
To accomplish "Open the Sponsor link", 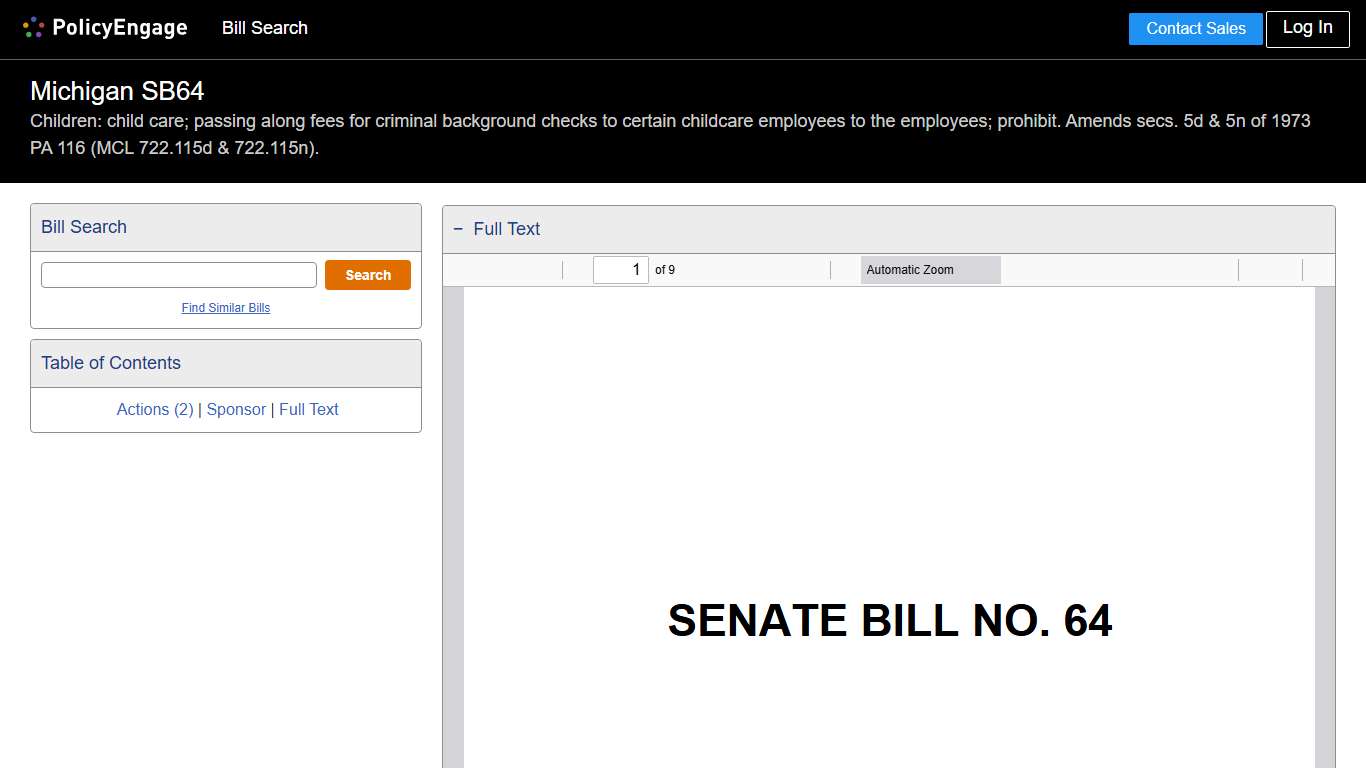I will [x=236, y=409].
